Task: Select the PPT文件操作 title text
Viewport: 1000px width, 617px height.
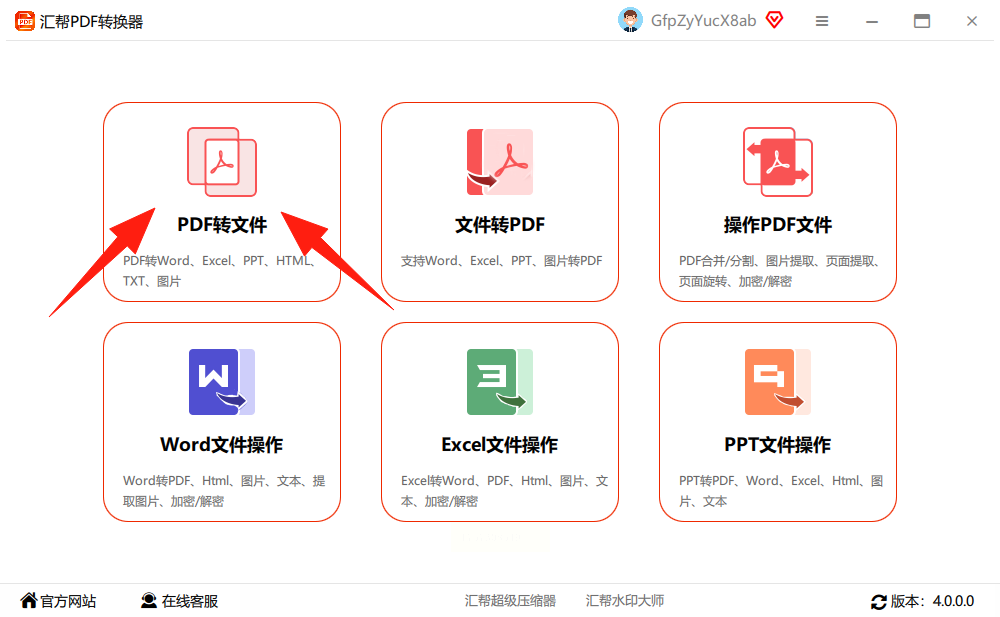Action: click(x=778, y=445)
